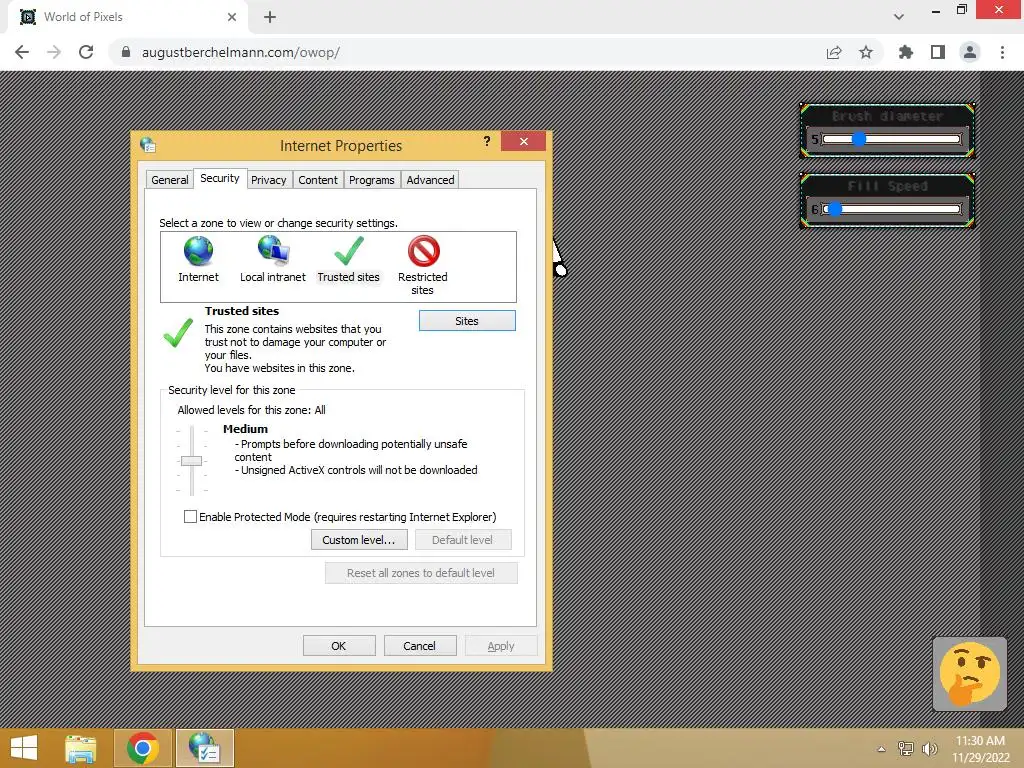Go back in Chrome browser
1024x768 pixels.
[22, 52]
